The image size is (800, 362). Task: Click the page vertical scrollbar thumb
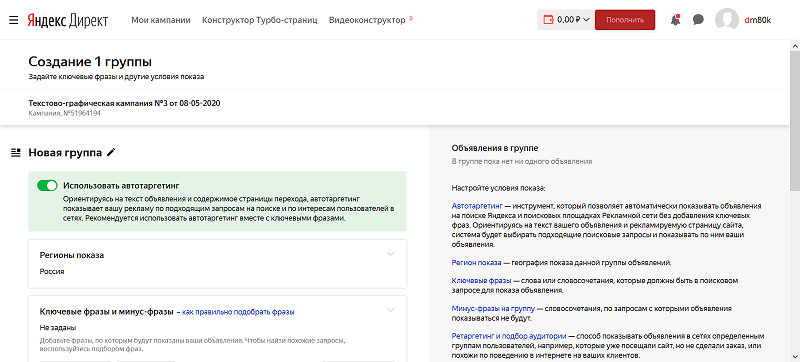[x=795, y=120]
